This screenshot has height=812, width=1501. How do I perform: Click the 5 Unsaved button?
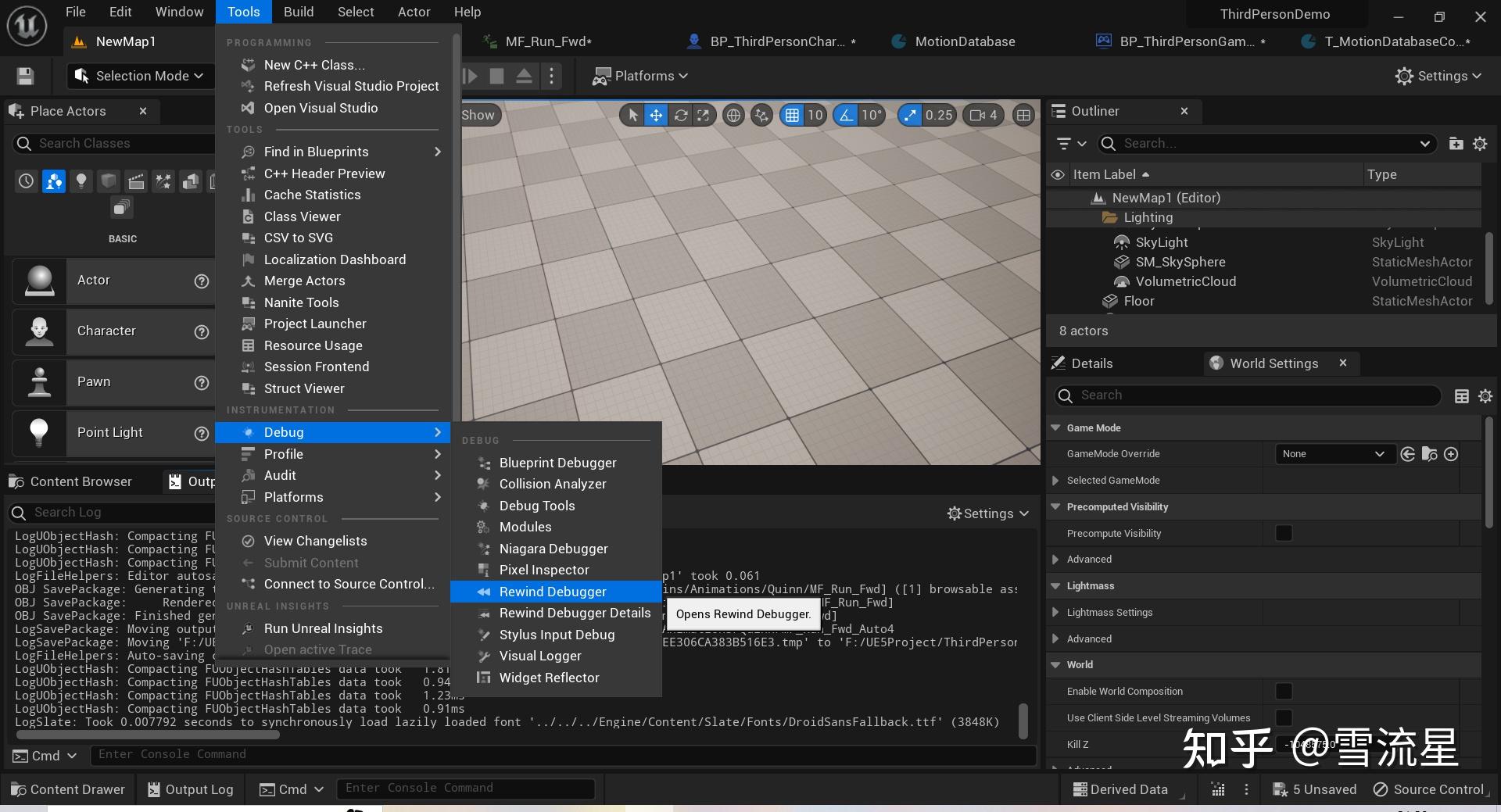coord(1314,789)
